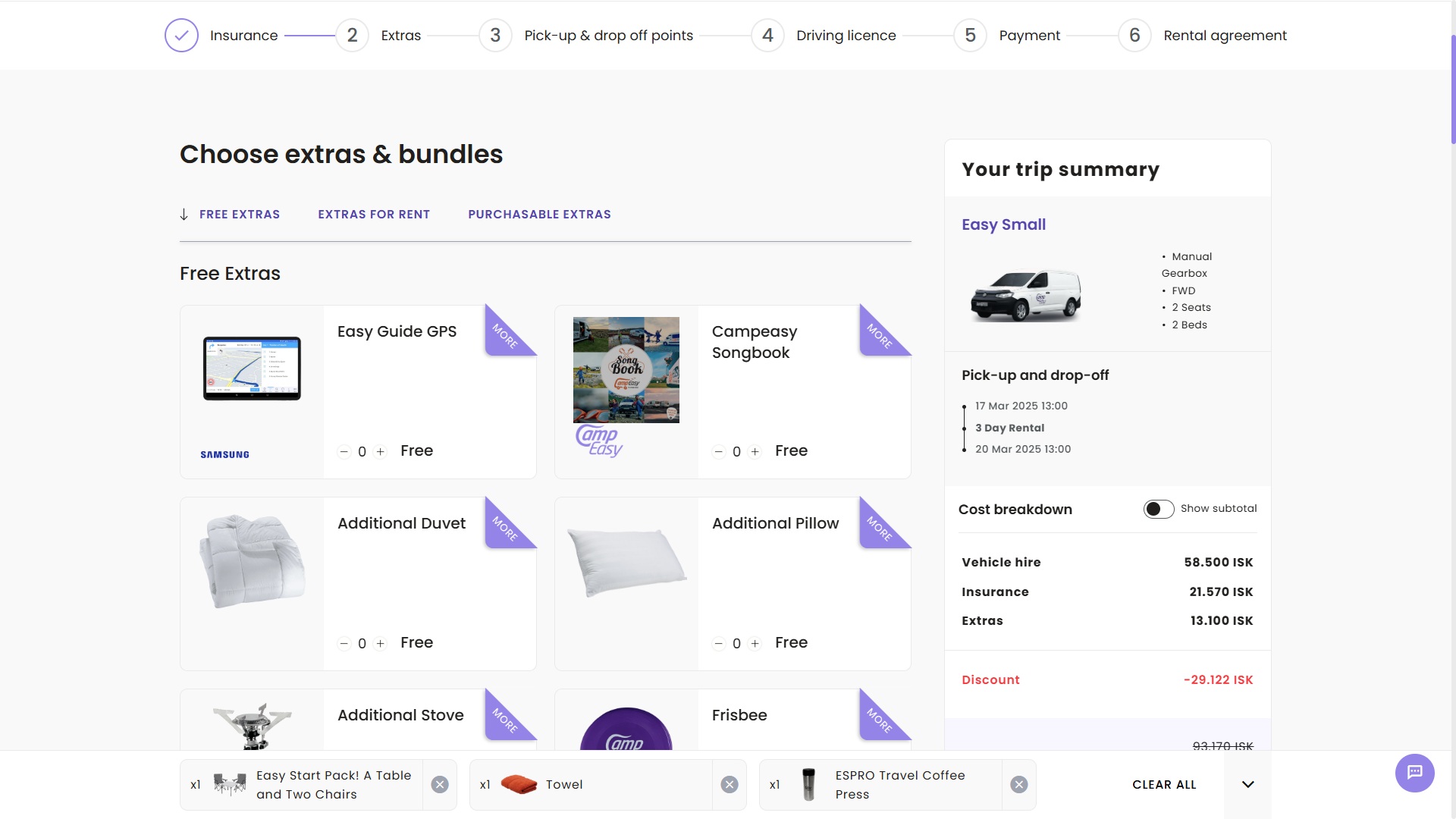This screenshot has height=819, width=1456.
Task: Switch to Extras For Rent section
Action: tap(374, 215)
